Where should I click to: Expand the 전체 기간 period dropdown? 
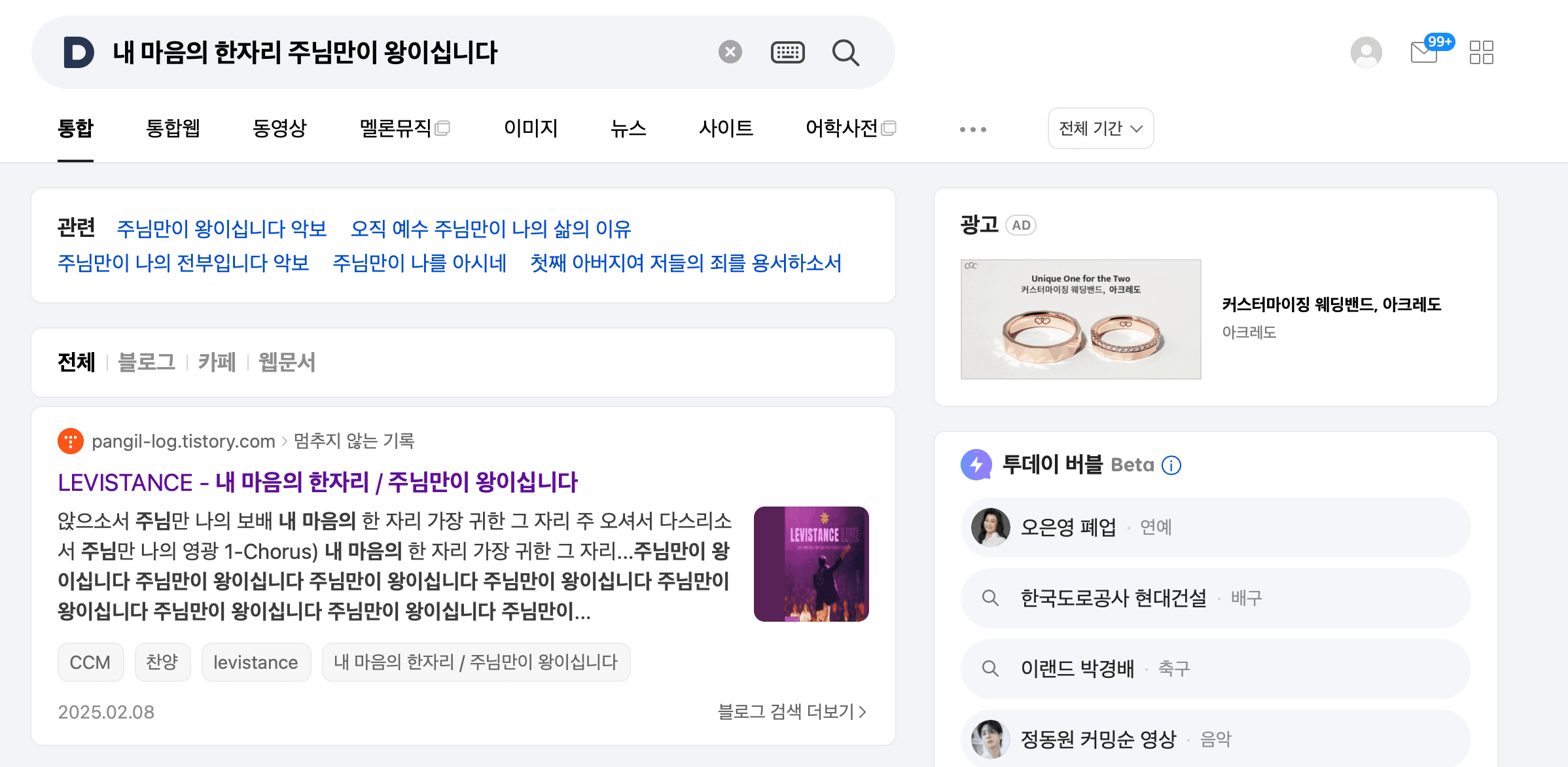[x=1101, y=128]
